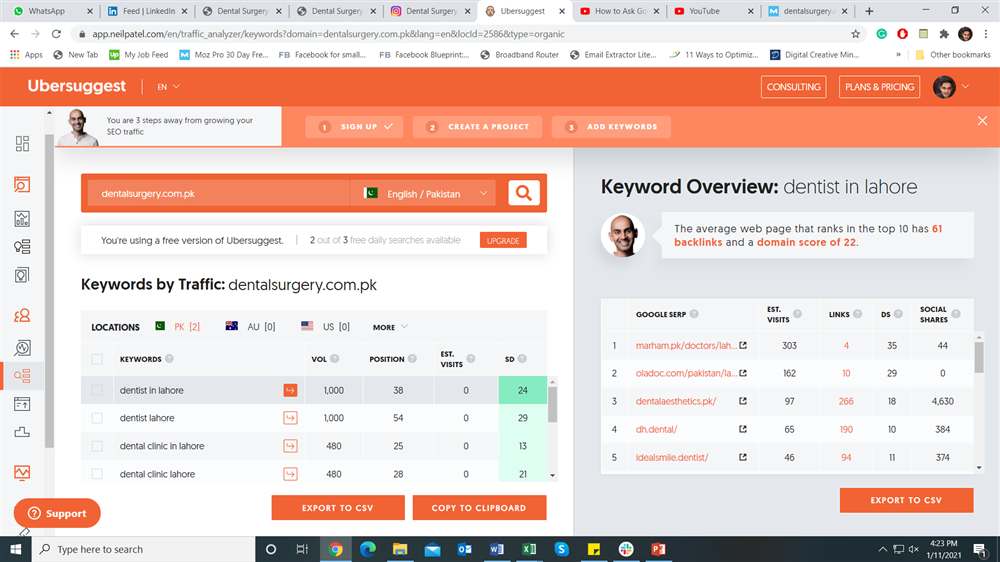This screenshot has width=1000, height=562.
Task: Click the SD column info icon
Action: pos(522,359)
